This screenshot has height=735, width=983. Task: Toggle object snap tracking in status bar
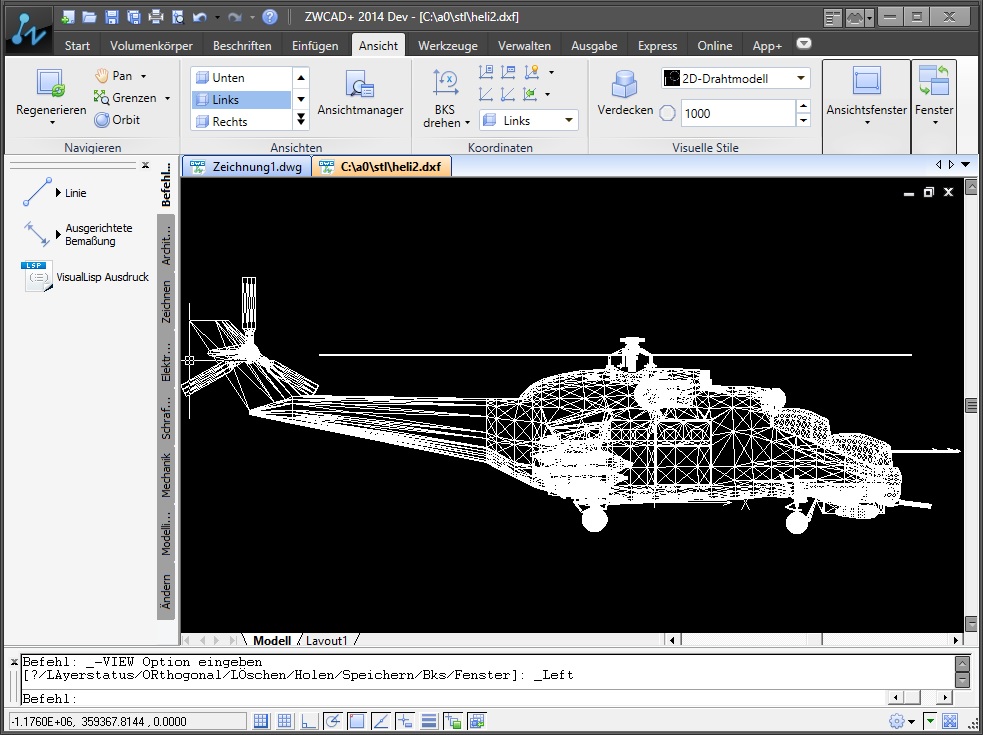[381, 721]
